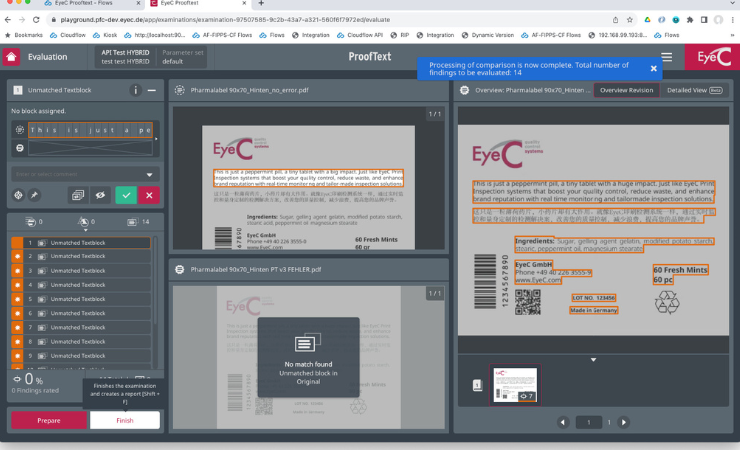Click orange status marker of finding 8

click(17, 342)
